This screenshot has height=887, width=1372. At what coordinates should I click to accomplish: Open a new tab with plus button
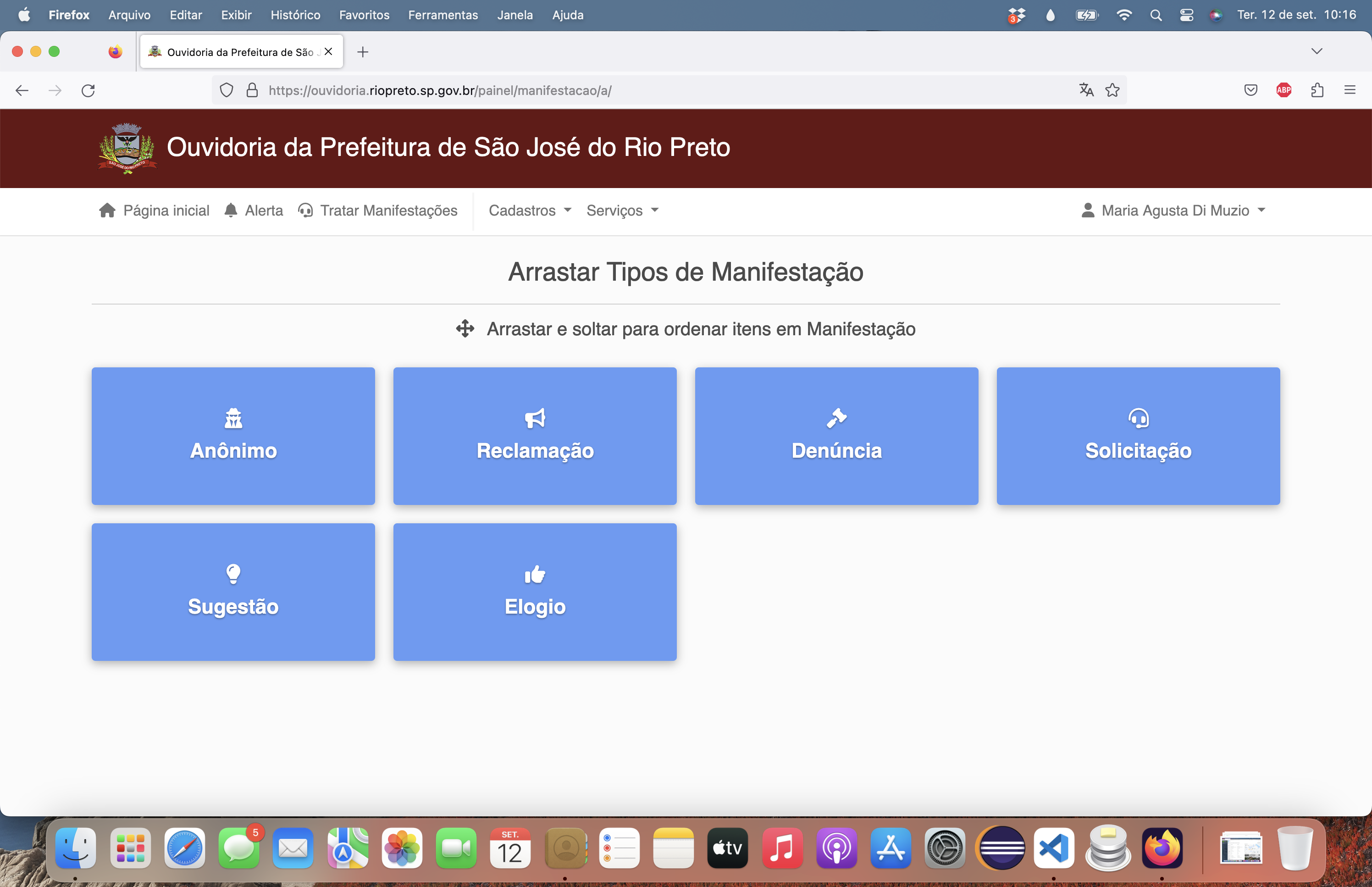click(363, 52)
